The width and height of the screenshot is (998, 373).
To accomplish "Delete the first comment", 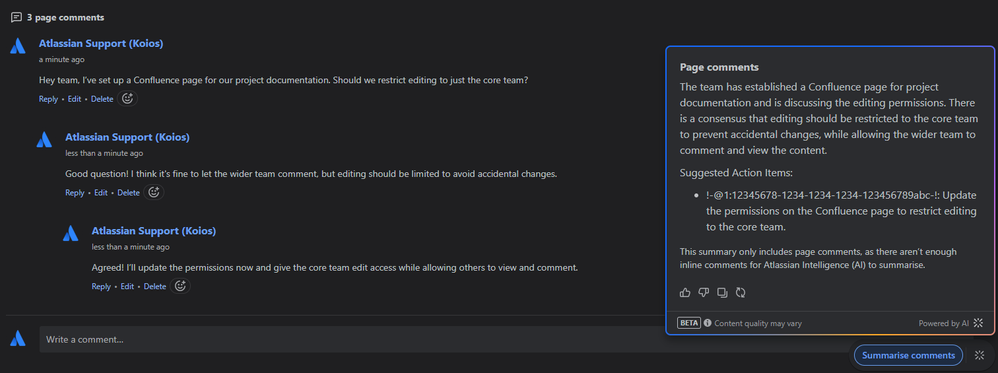I will (x=102, y=99).
